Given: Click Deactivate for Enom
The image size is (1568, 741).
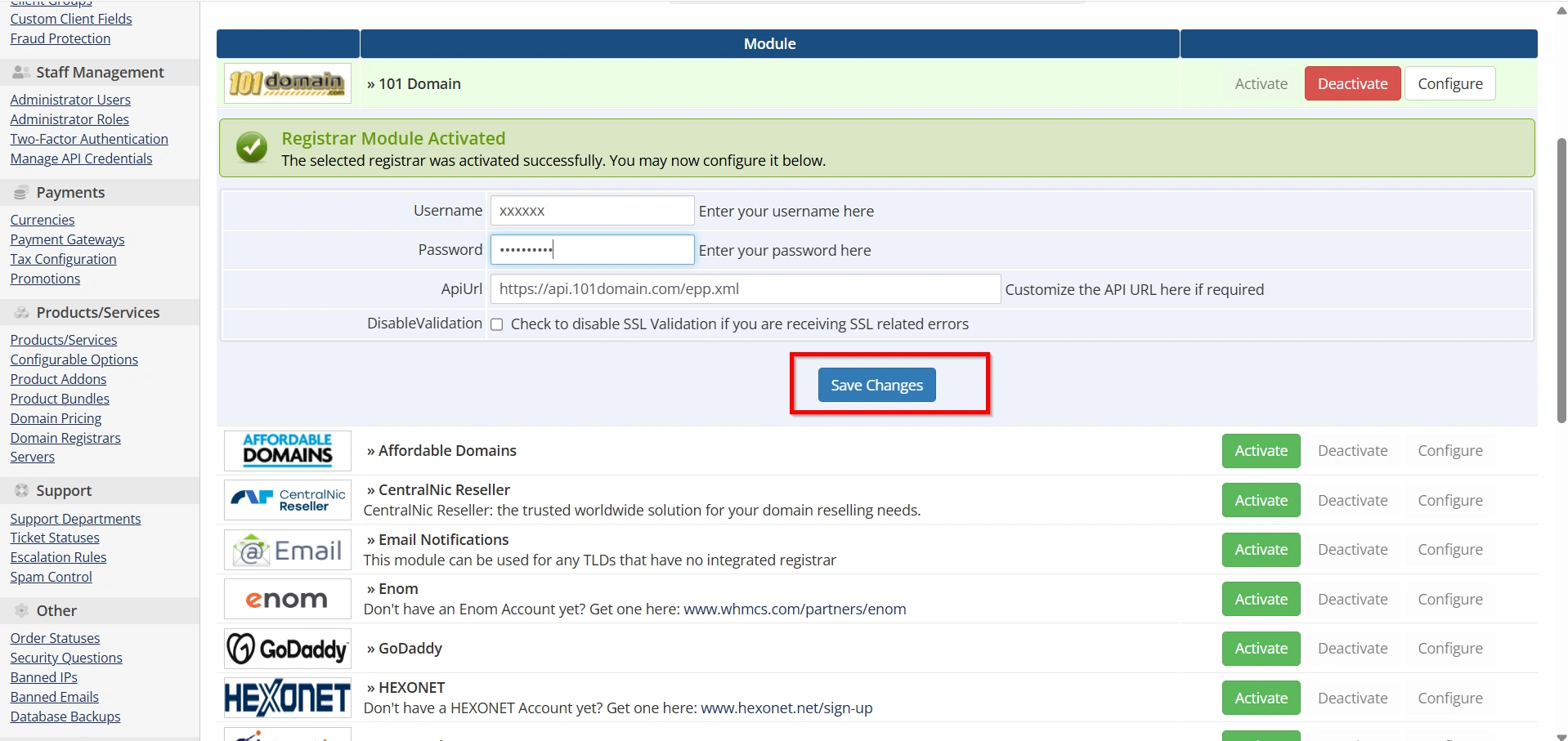Looking at the screenshot, I should (1352, 599).
